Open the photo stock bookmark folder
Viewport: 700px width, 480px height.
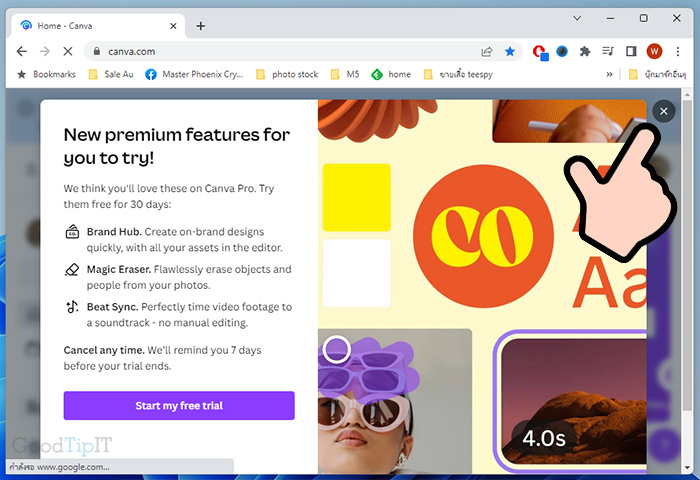[287, 74]
